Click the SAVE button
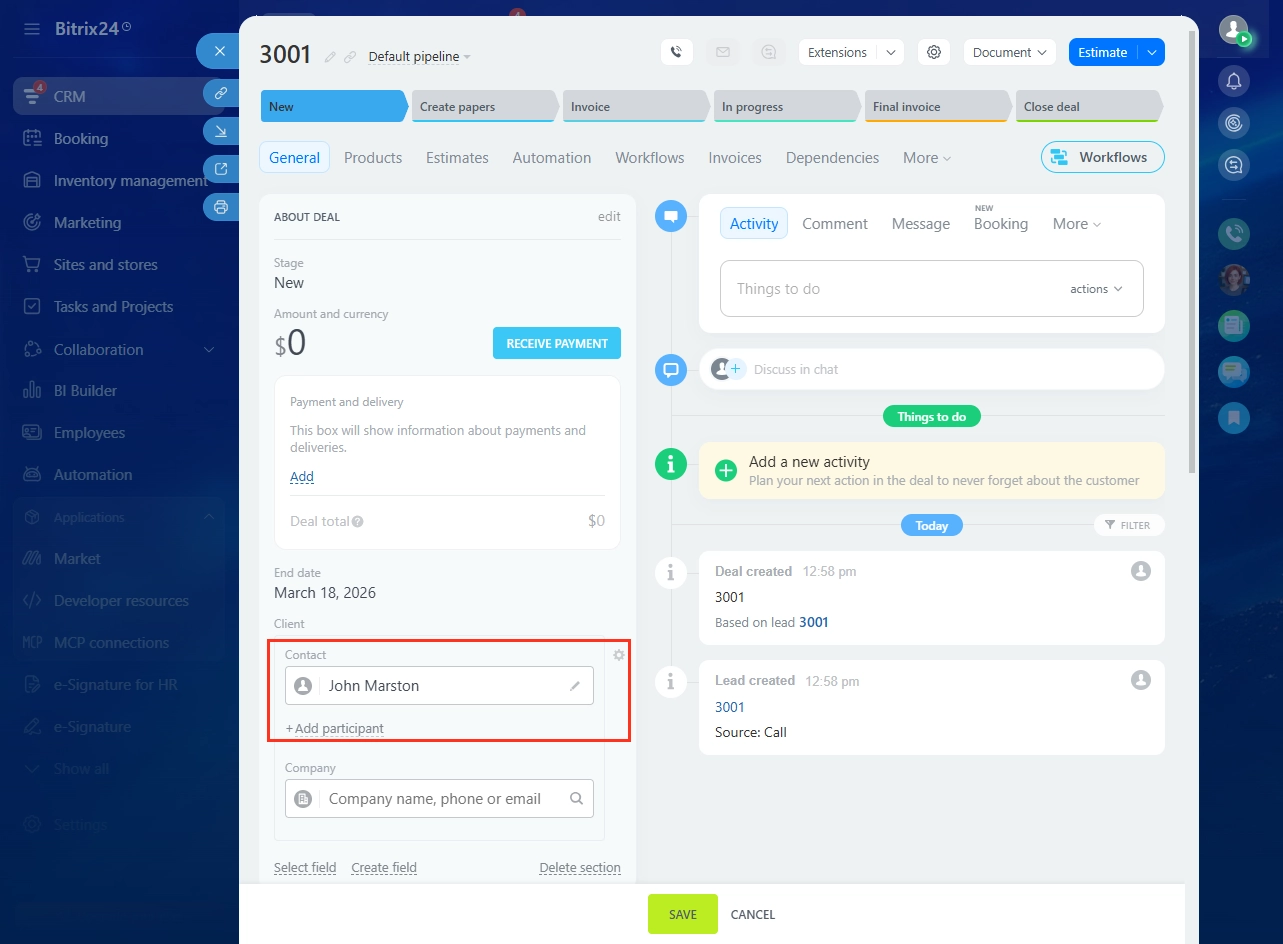 click(x=683, y=914)
